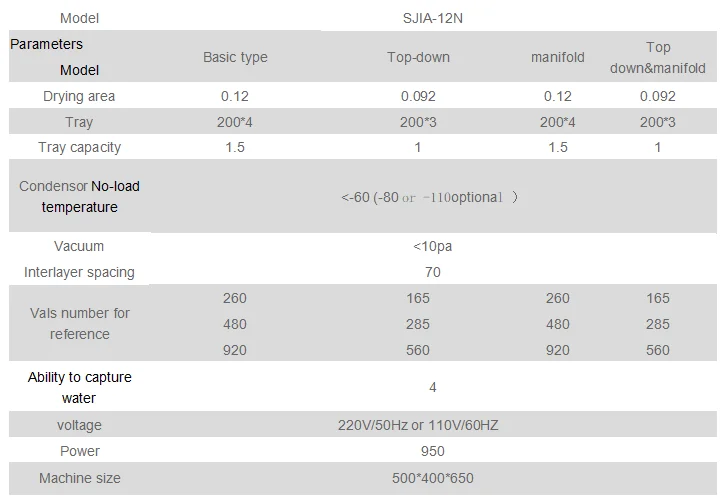This screenshot has height=503, width=725.
Task: Click the '220V/50Hz or 110V/60HZ' value
Action: tap(418, 425)
